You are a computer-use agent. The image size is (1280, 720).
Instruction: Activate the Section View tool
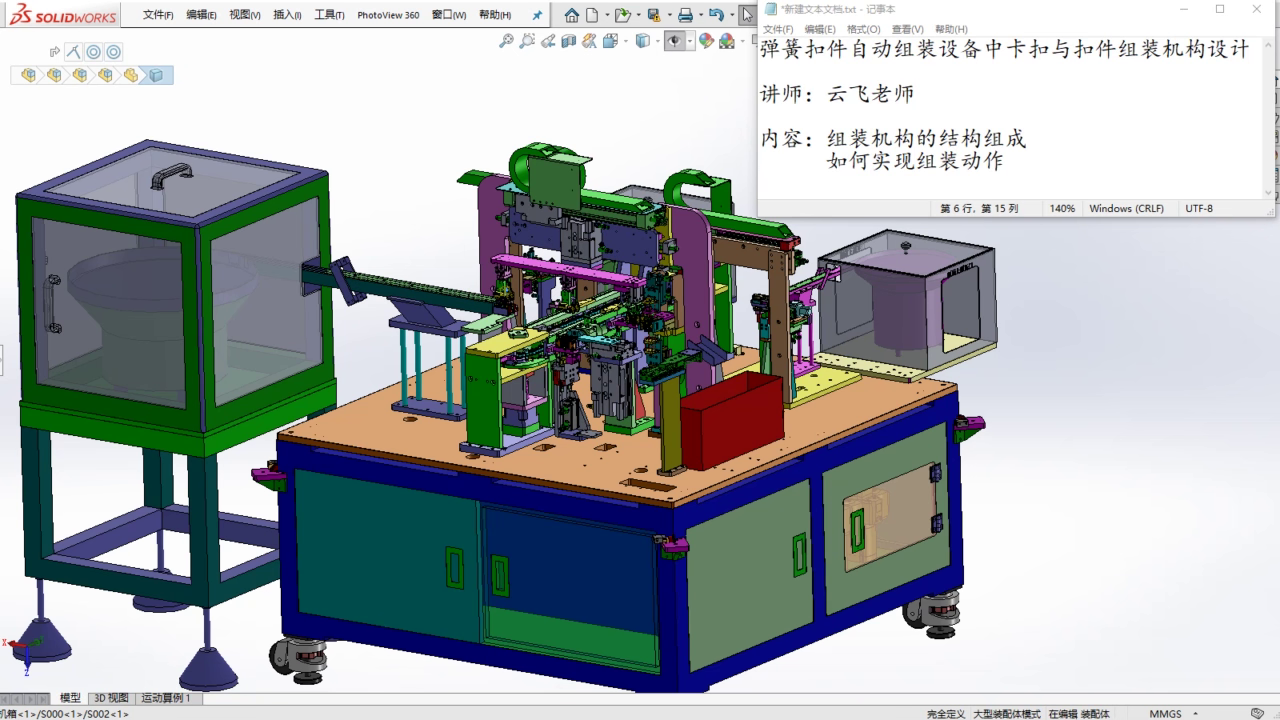click(x=569, y=41)
